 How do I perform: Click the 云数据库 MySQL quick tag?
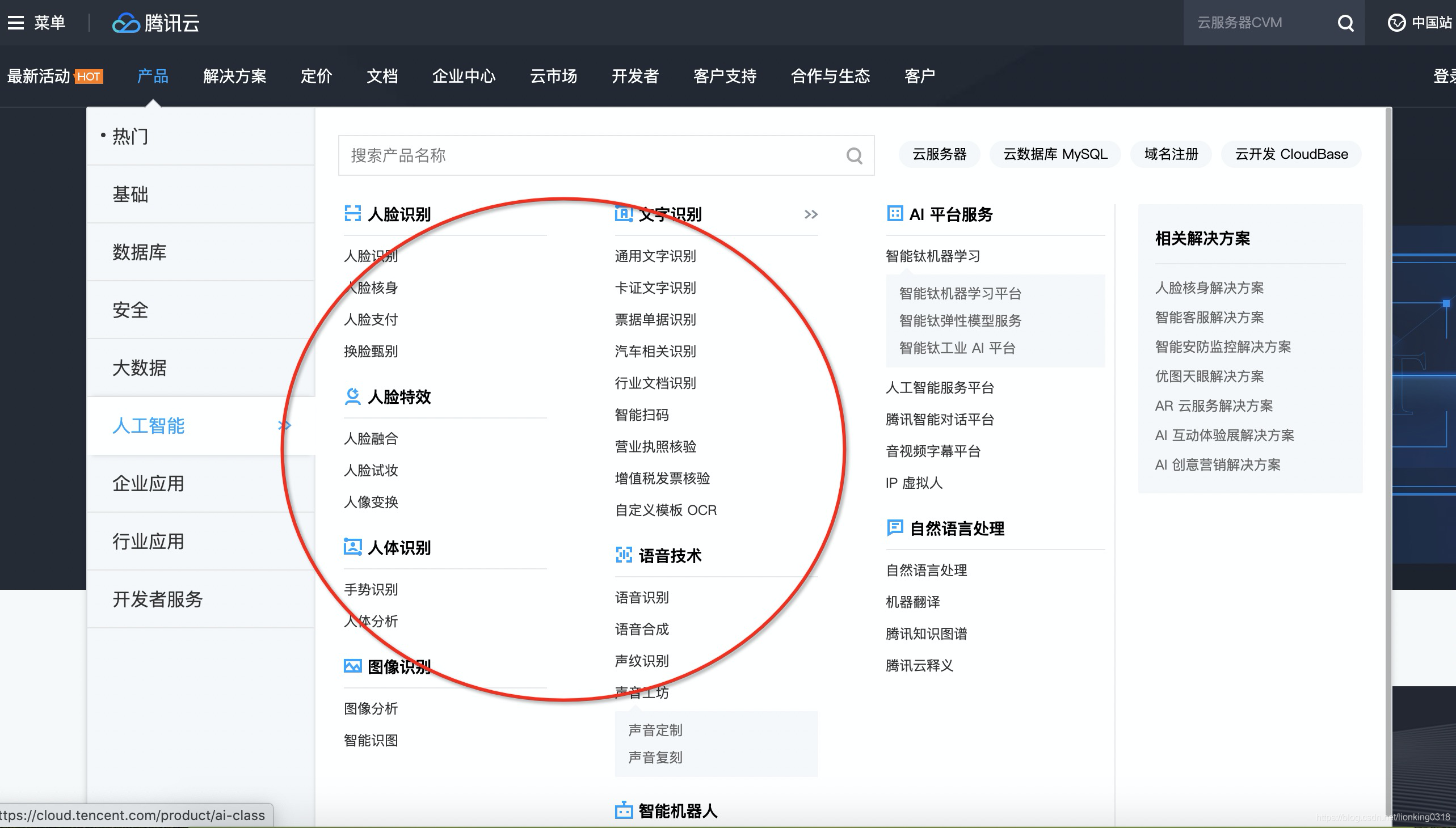pos(1055,154)
